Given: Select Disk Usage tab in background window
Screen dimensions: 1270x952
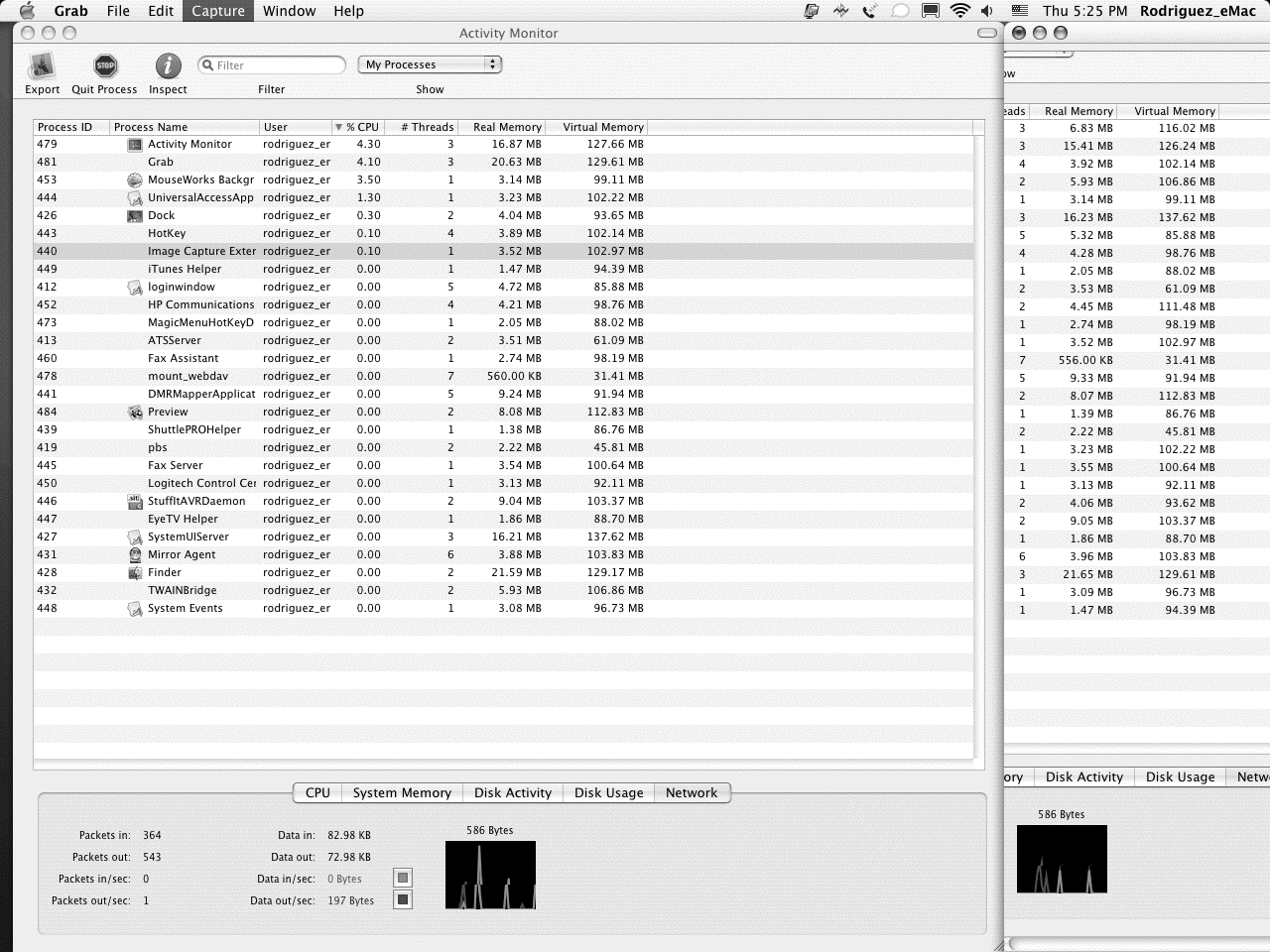Looking at the screenshot, I should pos(1181,776).
